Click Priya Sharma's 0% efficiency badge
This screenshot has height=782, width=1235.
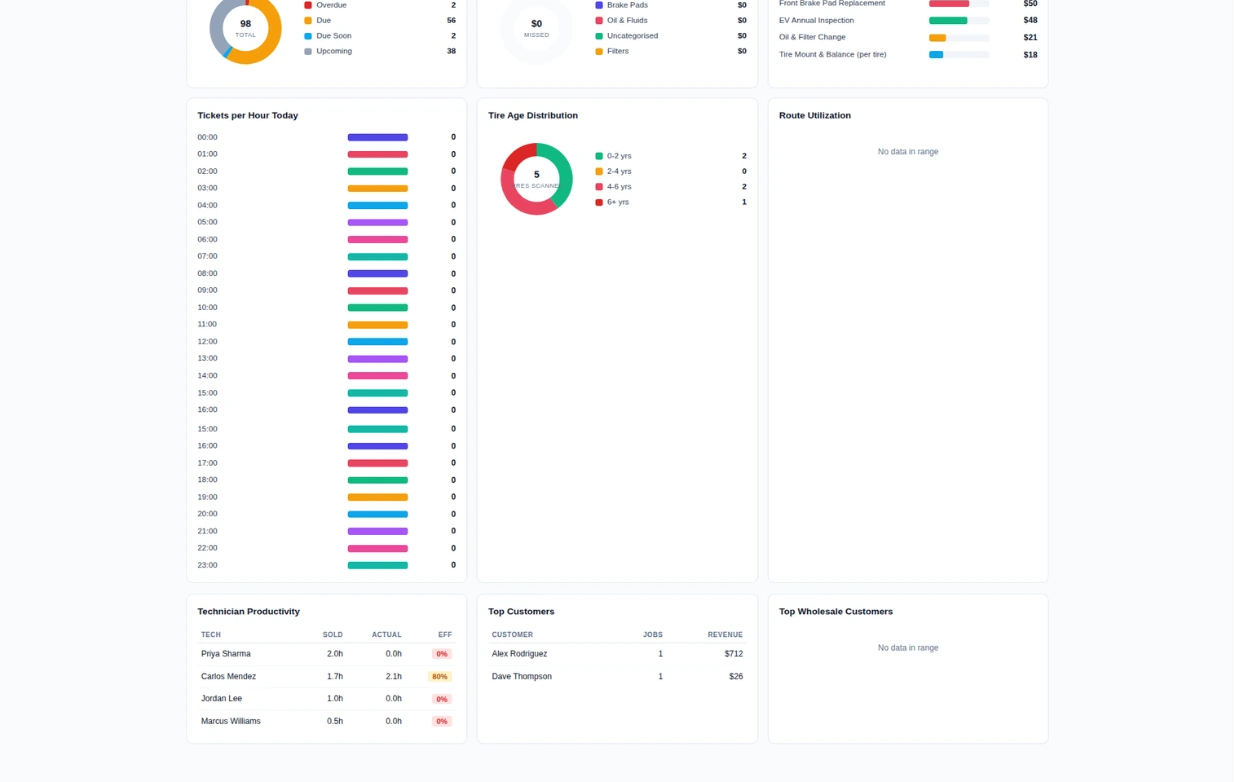442,654
